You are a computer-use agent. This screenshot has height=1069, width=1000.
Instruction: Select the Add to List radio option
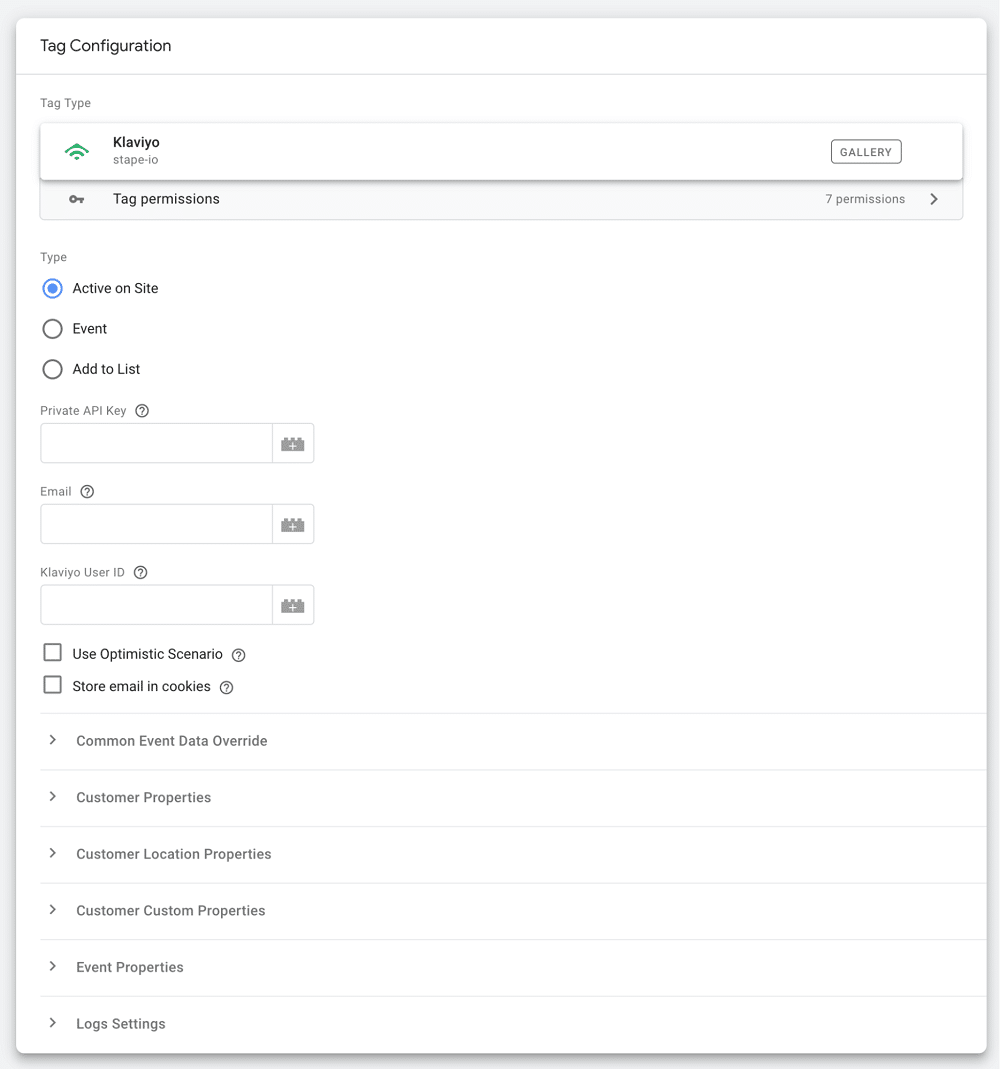(53, 369)
